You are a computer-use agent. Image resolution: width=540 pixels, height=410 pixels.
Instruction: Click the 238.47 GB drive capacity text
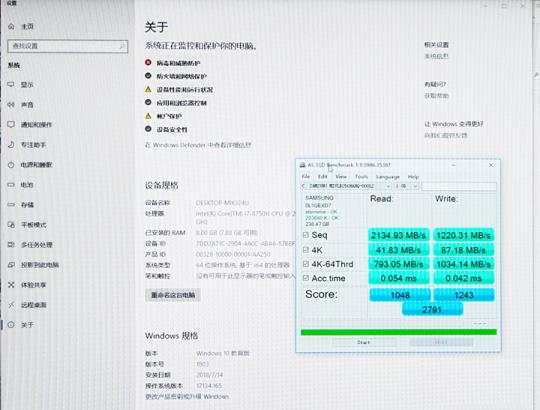317,224
